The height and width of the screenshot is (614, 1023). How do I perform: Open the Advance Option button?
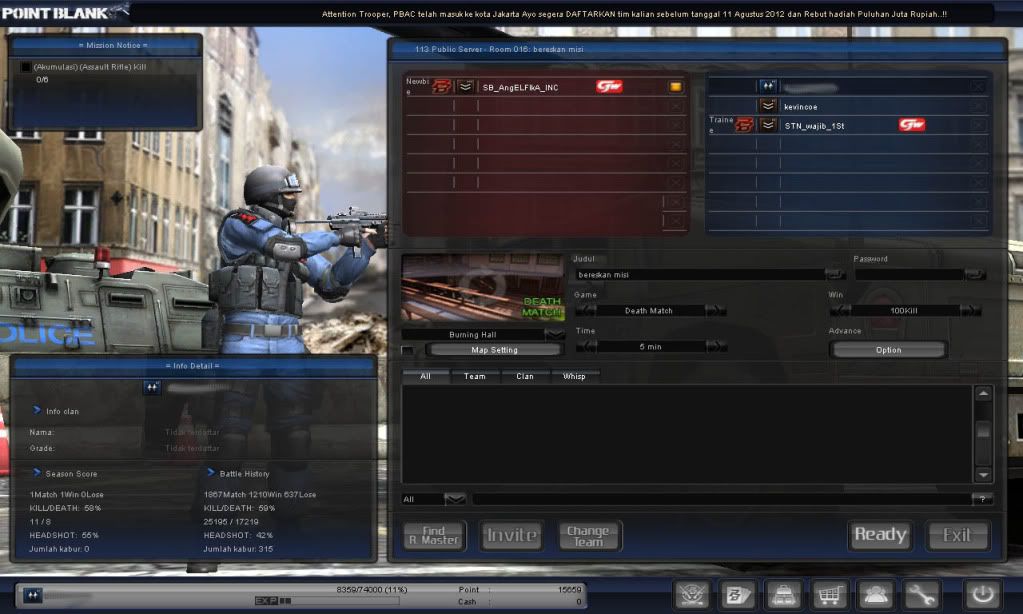tap(888, 350)
